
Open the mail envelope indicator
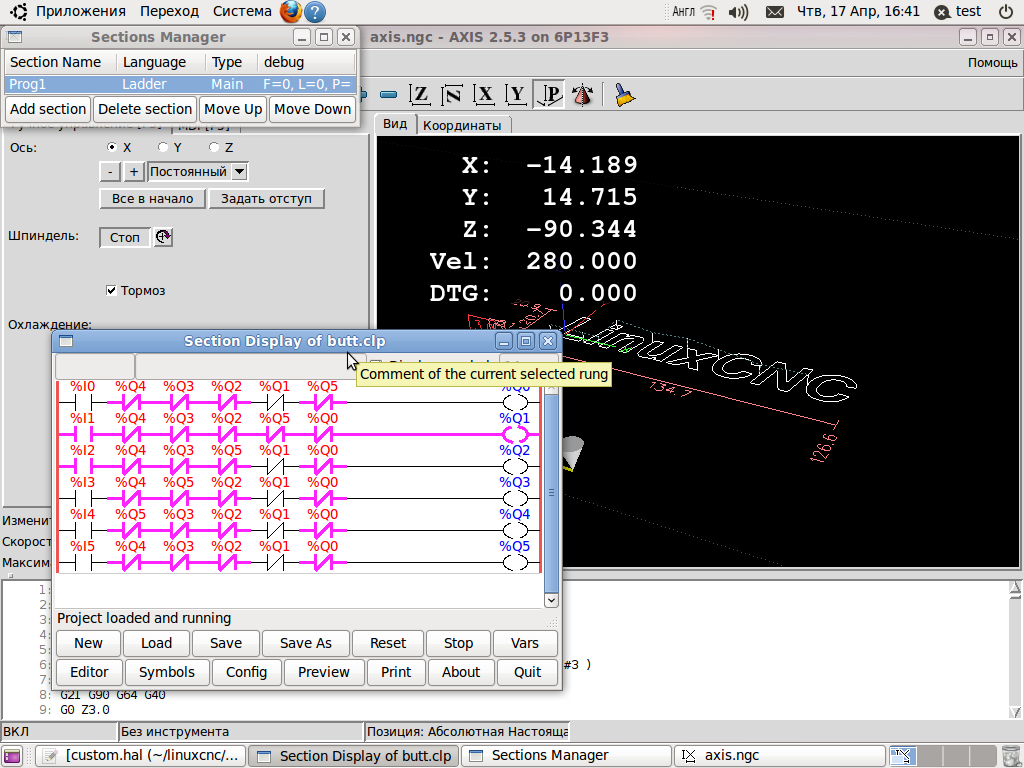pyautogui.click(x=775, y=12)
